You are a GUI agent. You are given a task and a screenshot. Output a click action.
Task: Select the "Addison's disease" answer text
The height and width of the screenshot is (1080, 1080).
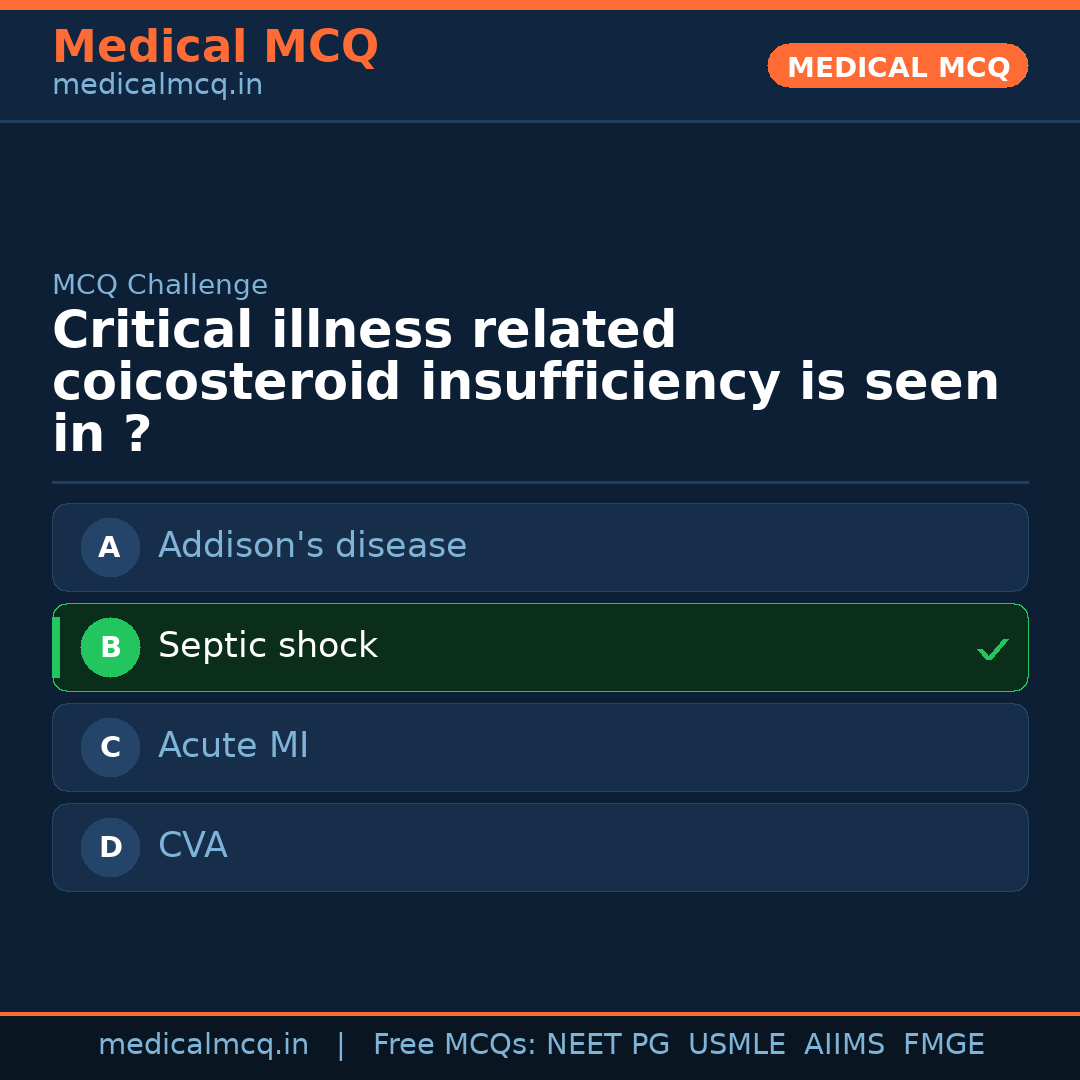pyautogui.click(x=312, y=546)
